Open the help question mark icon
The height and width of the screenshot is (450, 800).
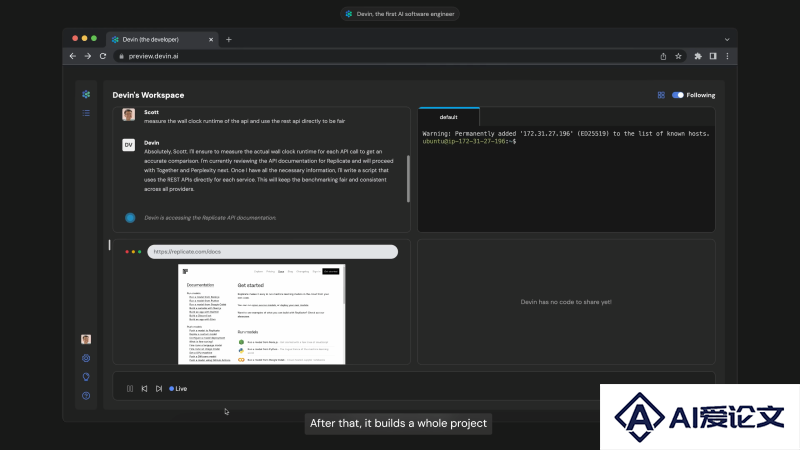point(86,396)
